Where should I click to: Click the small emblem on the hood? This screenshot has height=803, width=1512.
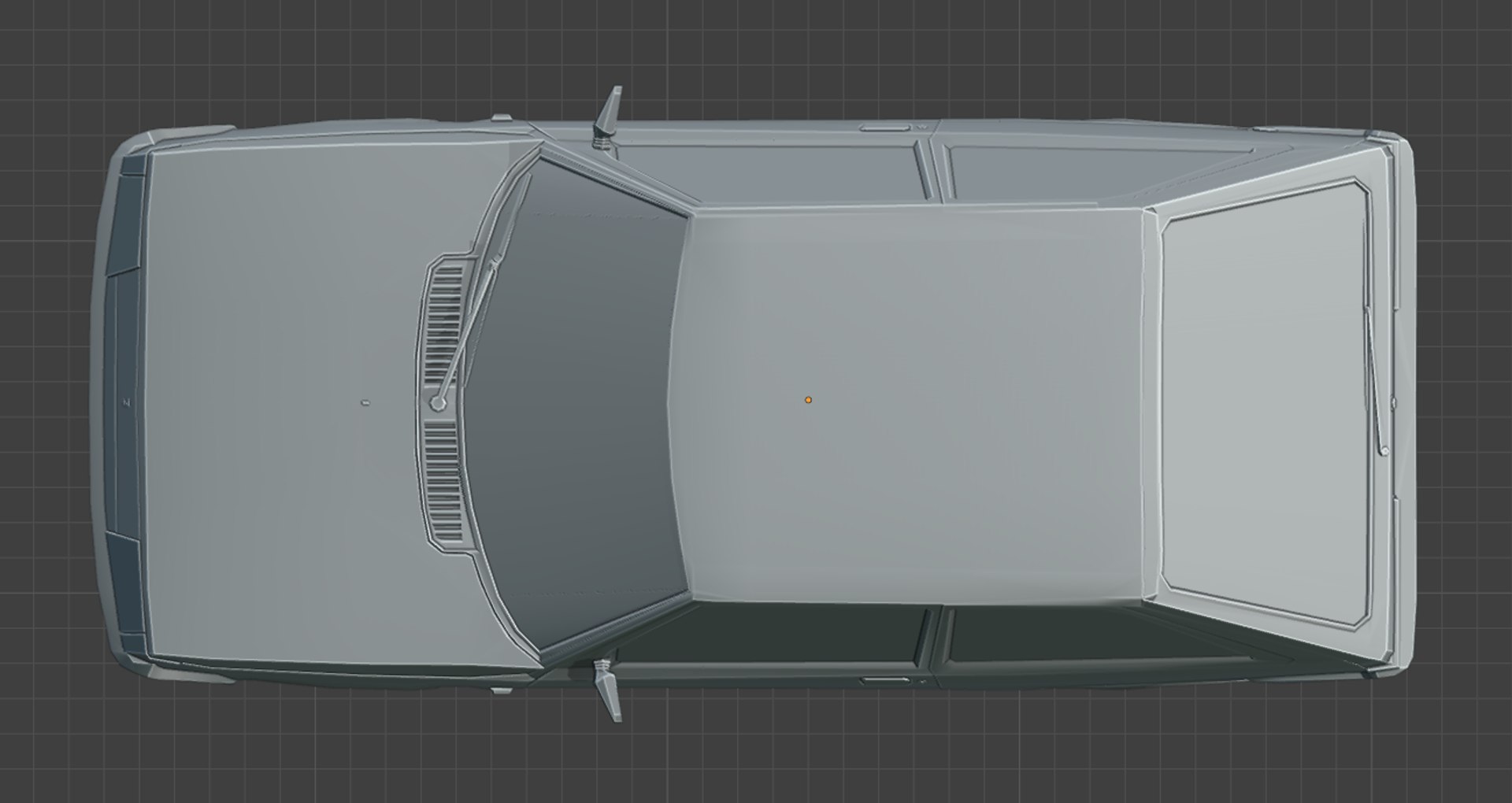click(365, 402)
